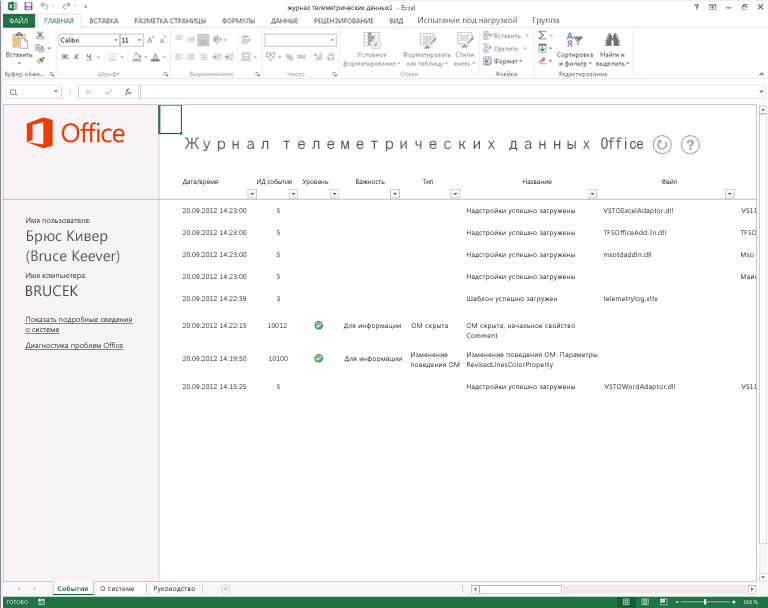Click the Copy icon in clipboard group

click(x=40, y=48)
